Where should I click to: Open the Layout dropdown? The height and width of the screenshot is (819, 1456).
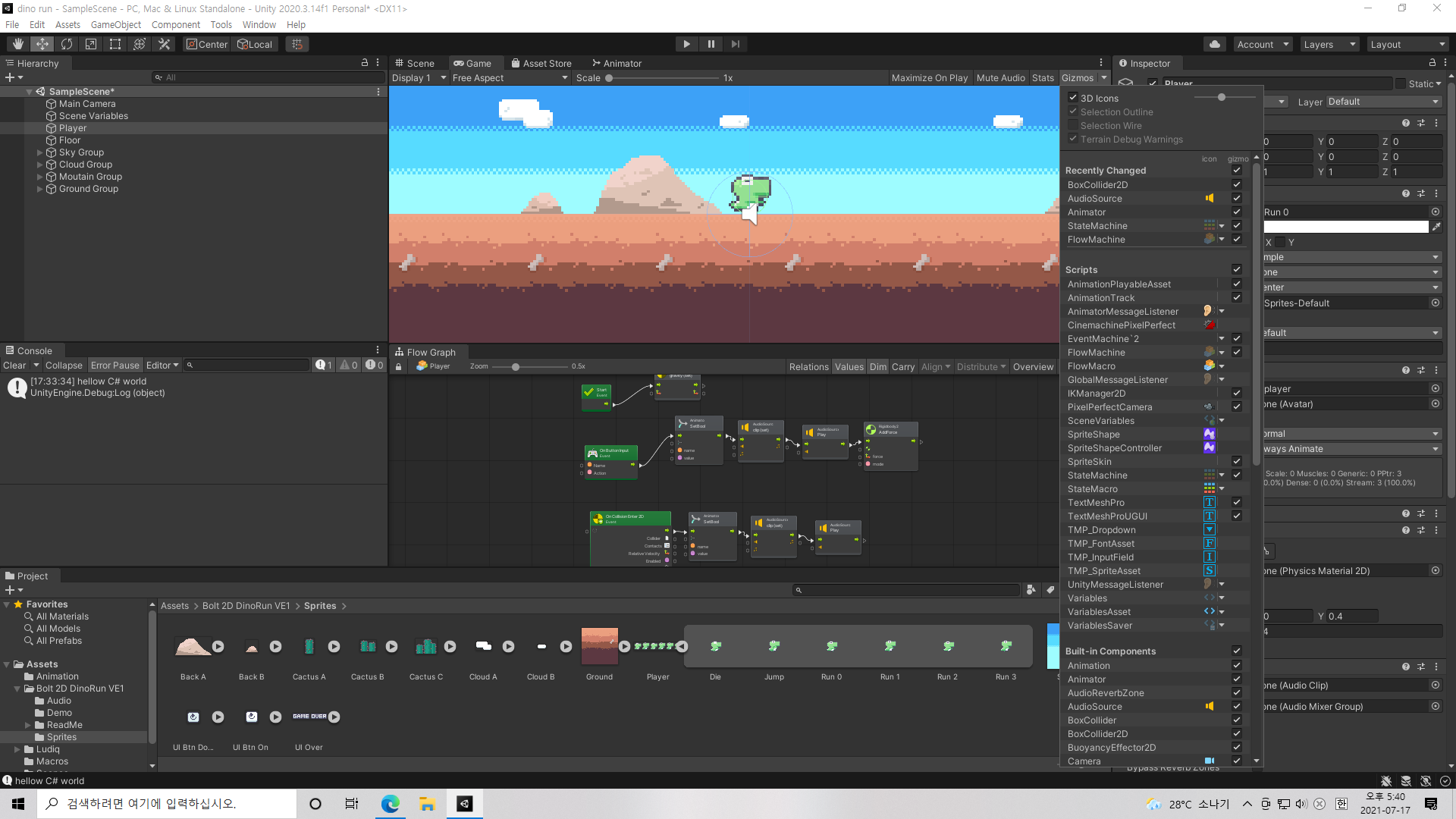(1408, 44)
